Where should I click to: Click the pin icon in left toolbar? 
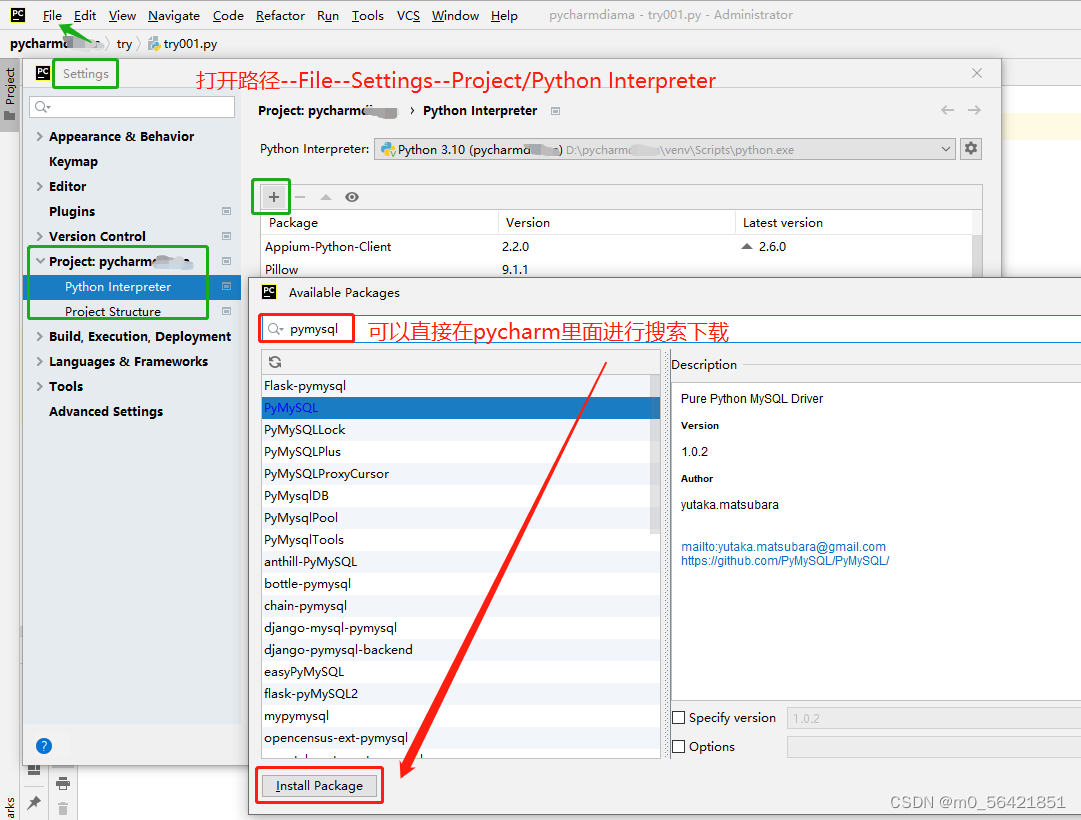(34, 802)
